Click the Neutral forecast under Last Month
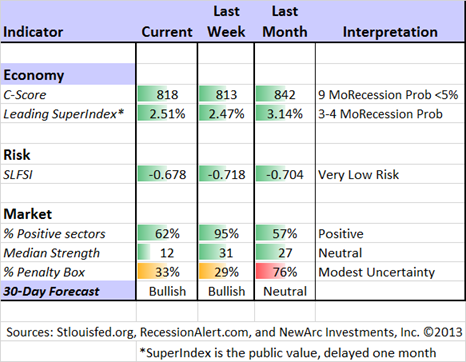This screenshot has height=362, width=466. 285,291
